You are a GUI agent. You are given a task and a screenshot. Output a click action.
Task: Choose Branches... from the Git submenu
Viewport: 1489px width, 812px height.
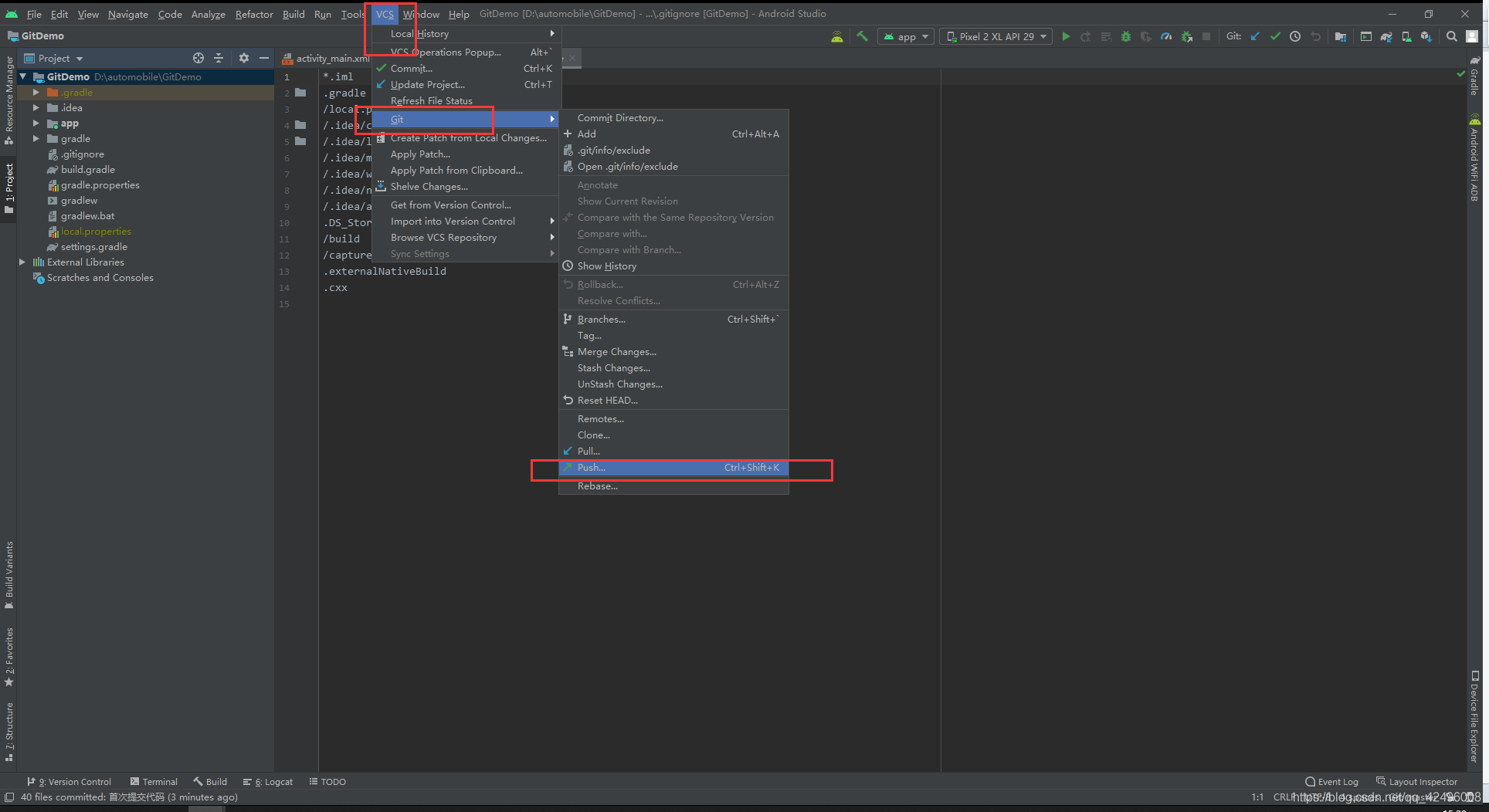click(x=673, y=320)
